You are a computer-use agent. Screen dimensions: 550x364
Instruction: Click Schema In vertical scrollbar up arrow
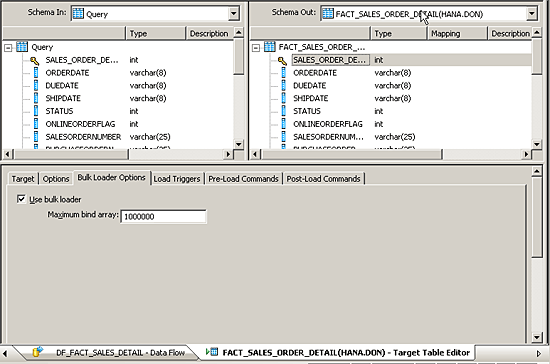239,33
